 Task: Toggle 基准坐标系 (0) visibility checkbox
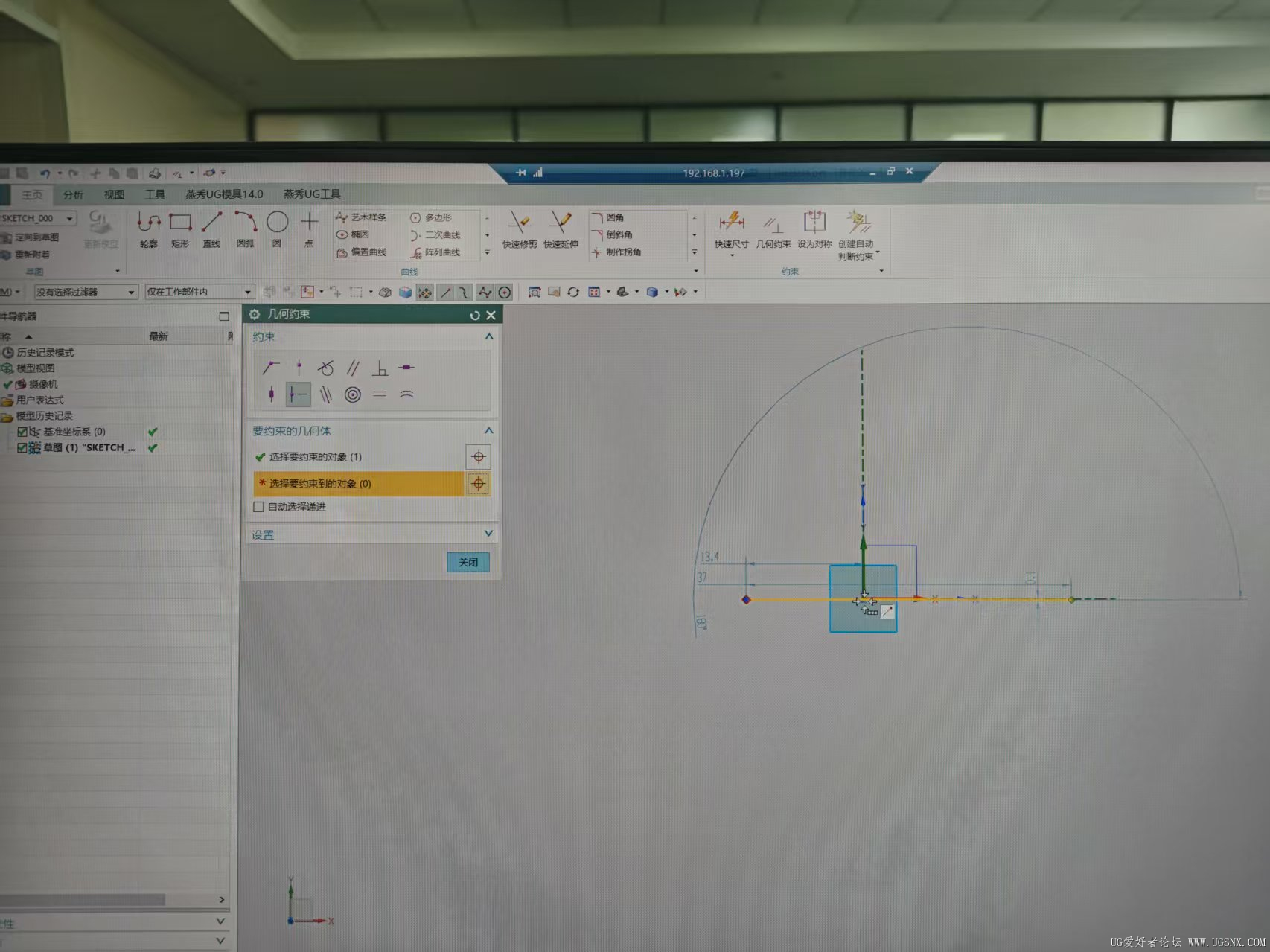pyautogui.click(x=22, y=432)
